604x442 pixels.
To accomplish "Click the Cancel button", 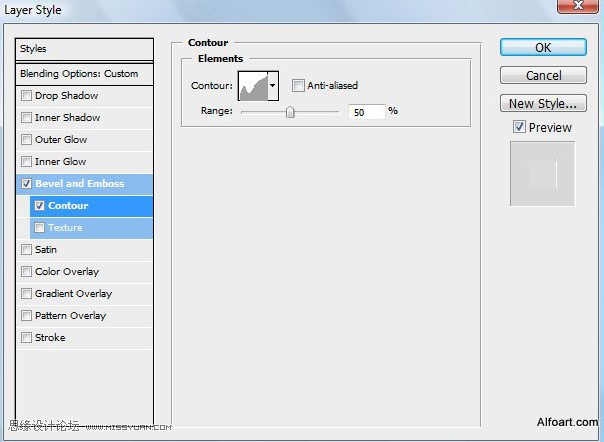I will [543, 75].
